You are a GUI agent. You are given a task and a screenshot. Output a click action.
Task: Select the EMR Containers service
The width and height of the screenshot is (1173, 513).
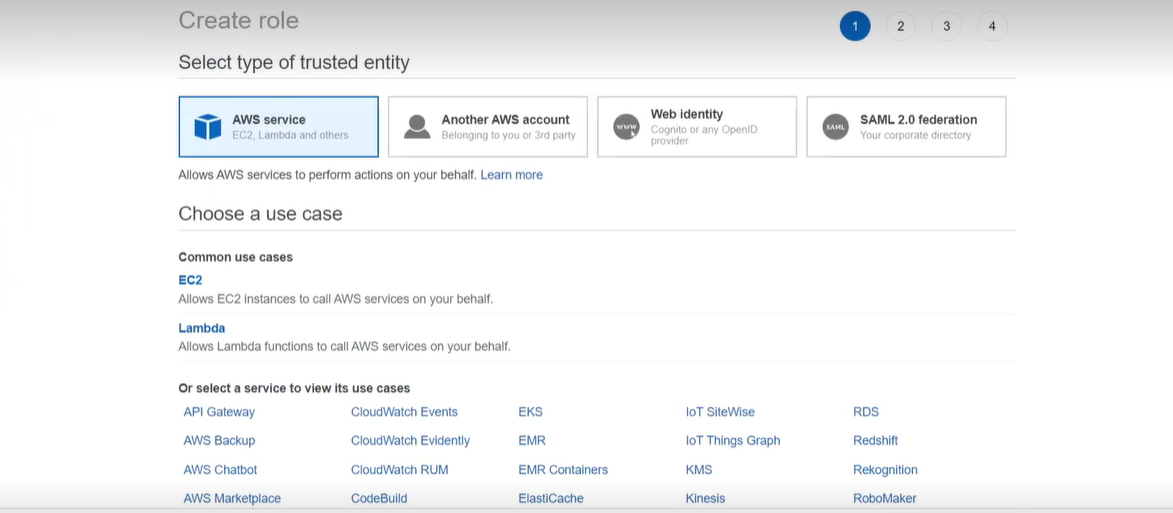[x=563, y=470]
